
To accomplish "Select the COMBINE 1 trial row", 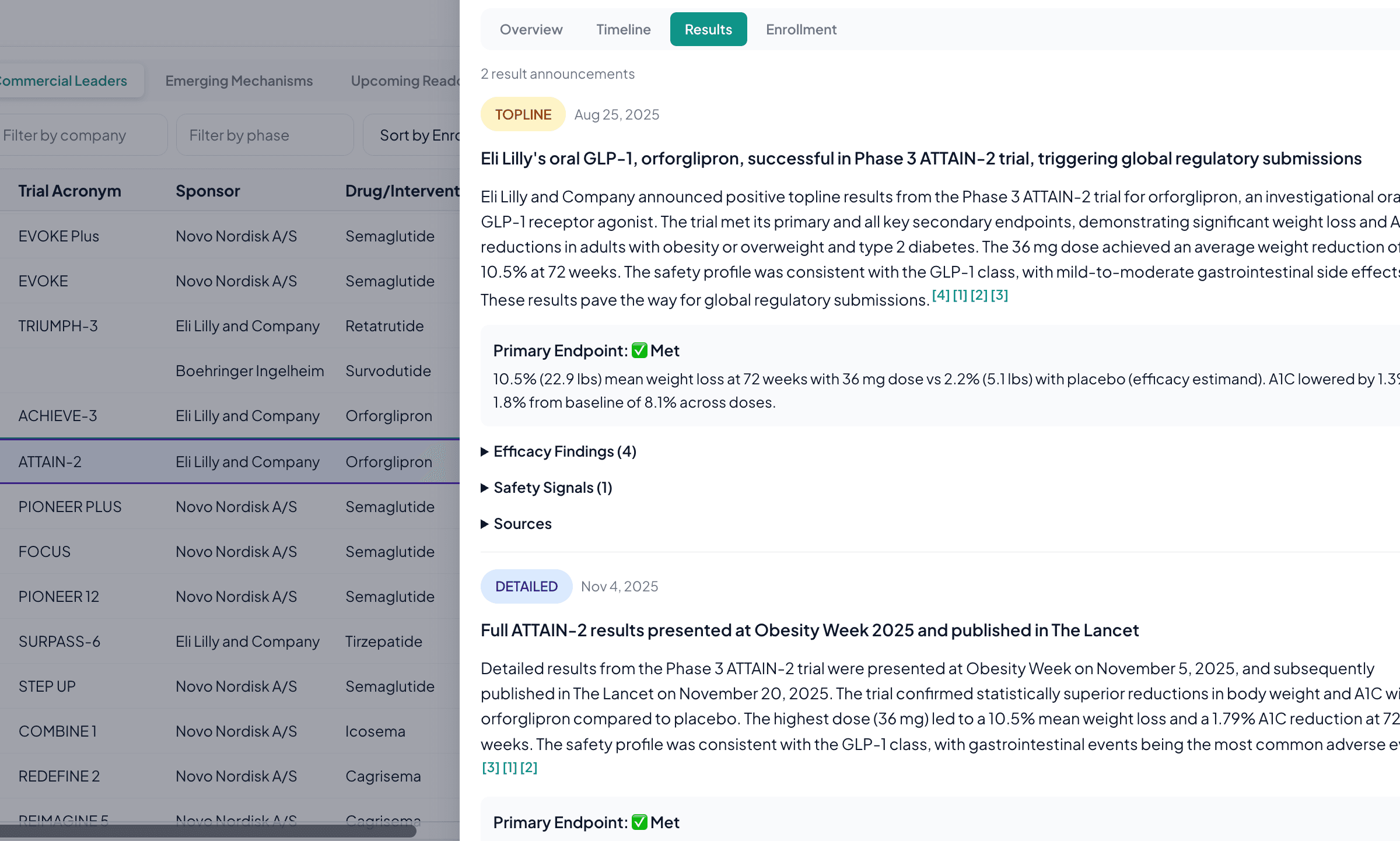I will pos(230,731).
